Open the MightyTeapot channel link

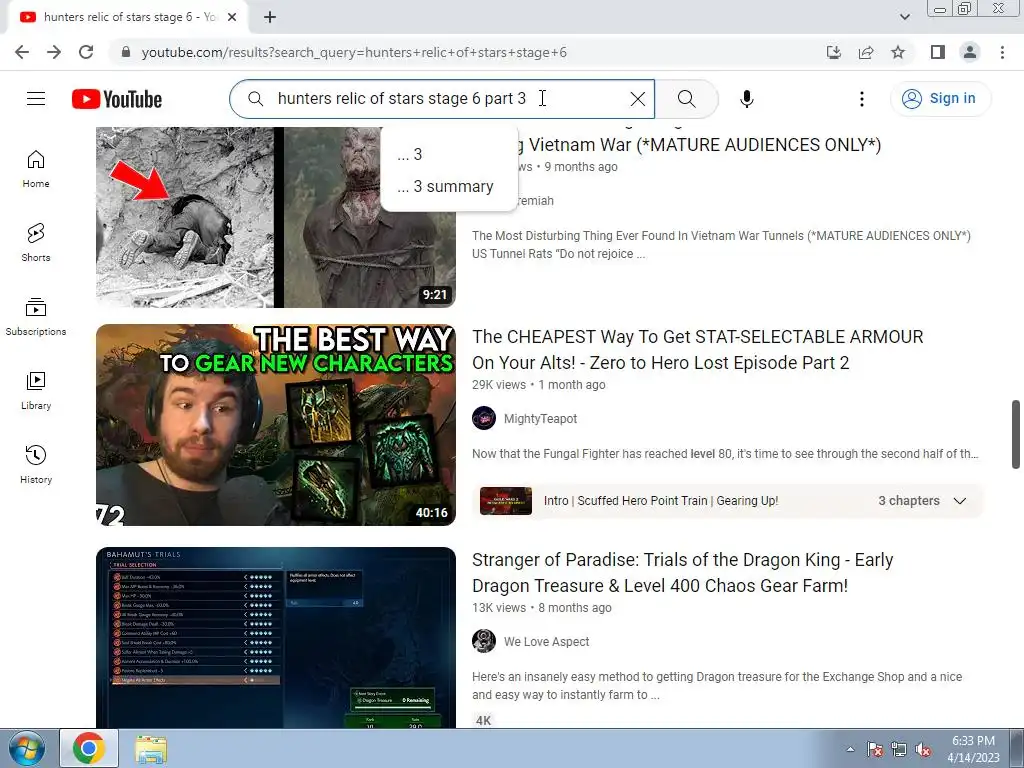point(540,419)
